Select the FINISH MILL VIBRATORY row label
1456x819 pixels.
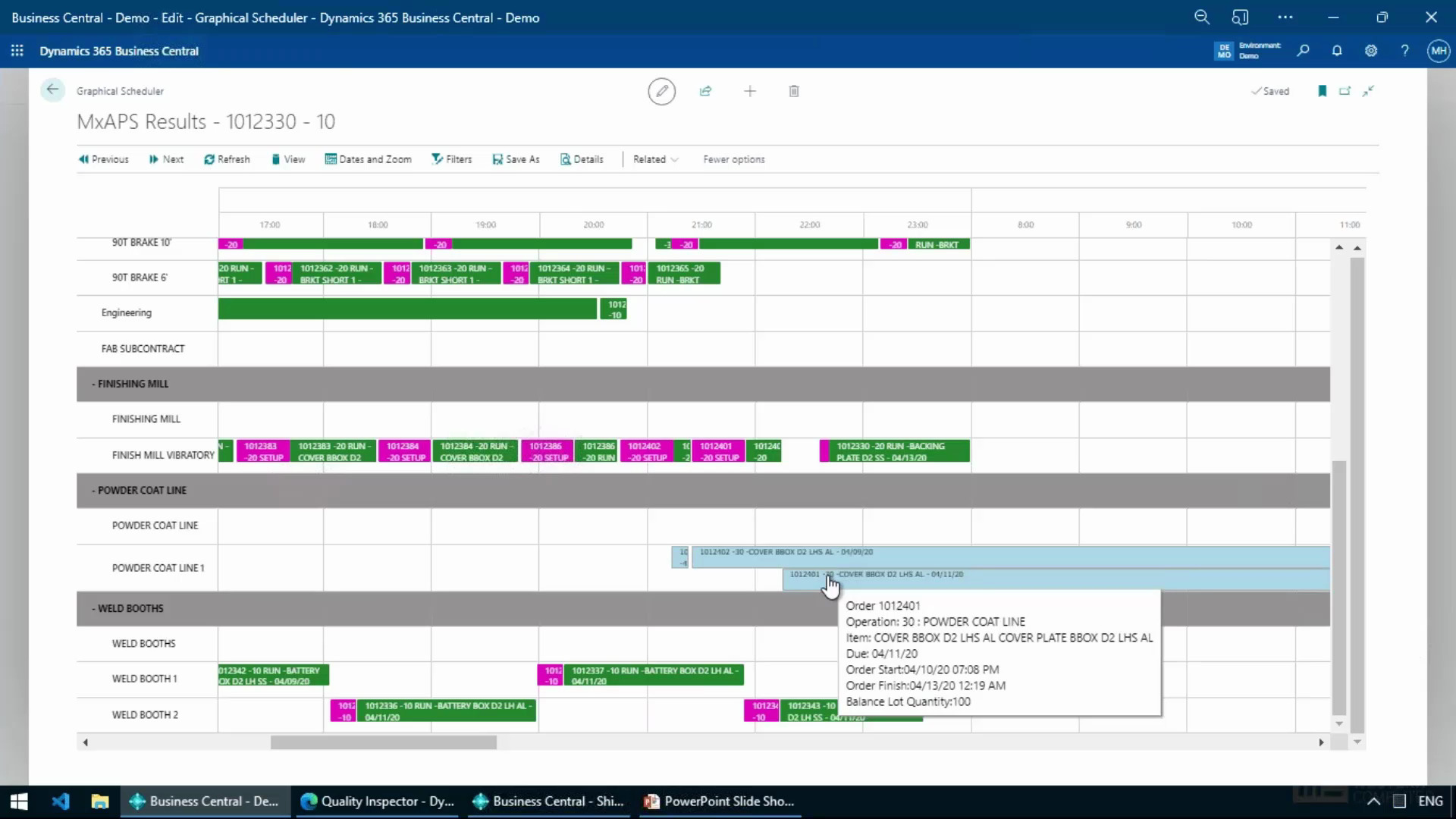[x=163, y=455]
